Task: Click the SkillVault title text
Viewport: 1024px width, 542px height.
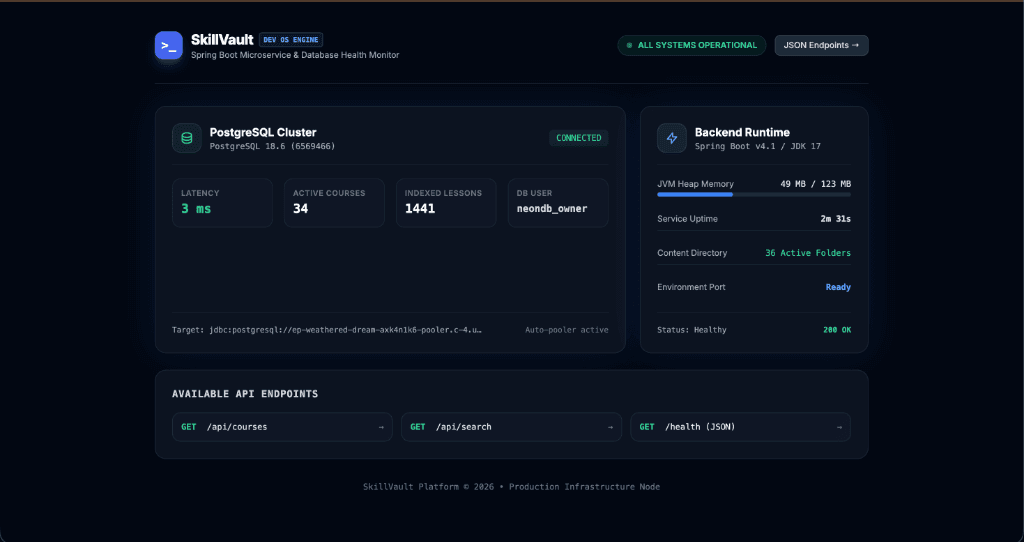Action: click(x=222, y=40)
